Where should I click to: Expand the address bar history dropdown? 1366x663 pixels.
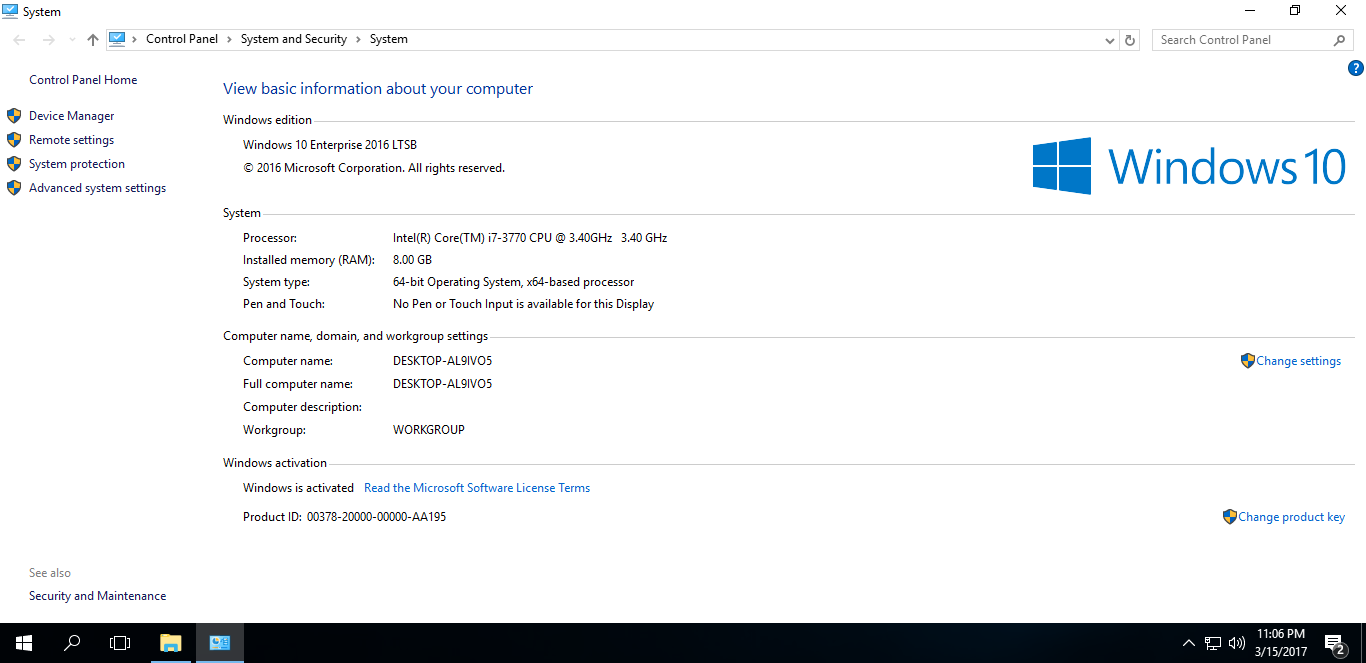1110,40
